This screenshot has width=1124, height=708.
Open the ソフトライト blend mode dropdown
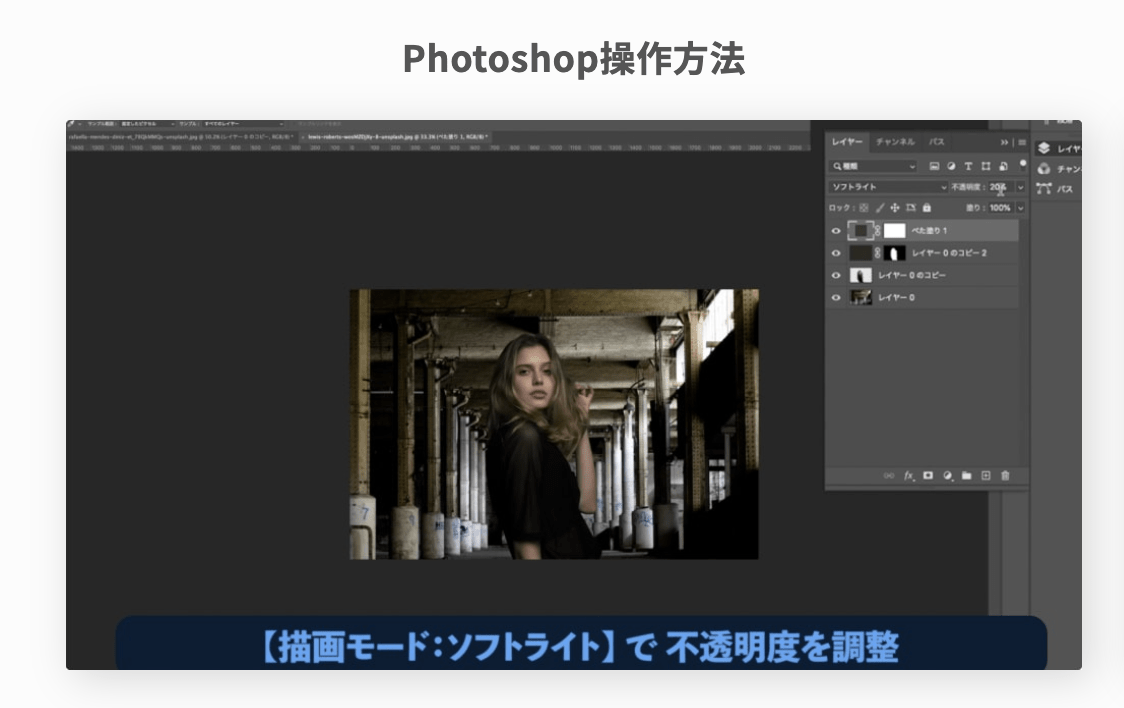pos(888,187)
